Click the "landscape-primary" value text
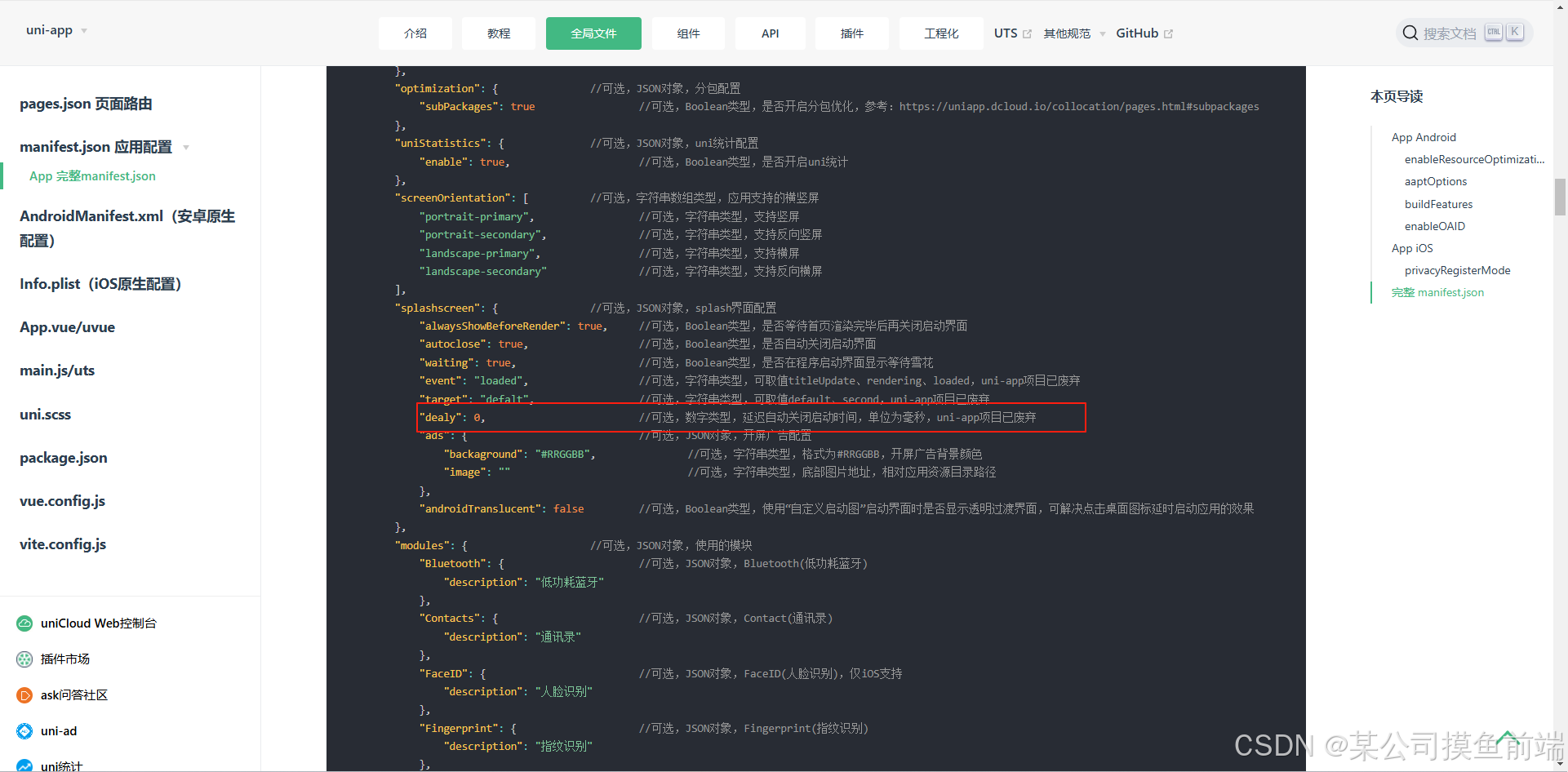Image resolution: width=1568 pixels, height=772 pixels. point(478,254)
